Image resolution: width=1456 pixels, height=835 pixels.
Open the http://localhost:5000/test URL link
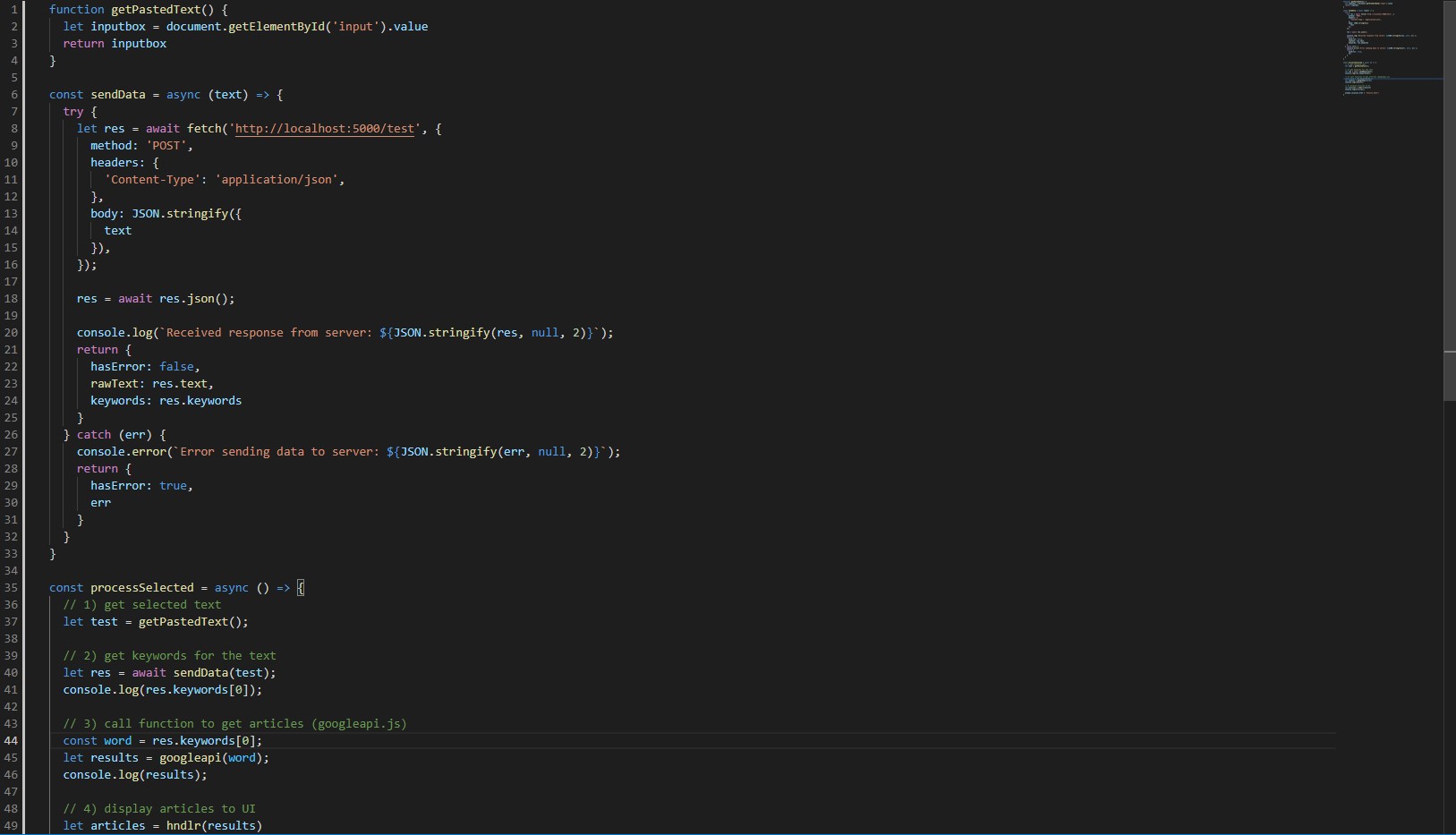pyautogui.click(x=325, y=129)
